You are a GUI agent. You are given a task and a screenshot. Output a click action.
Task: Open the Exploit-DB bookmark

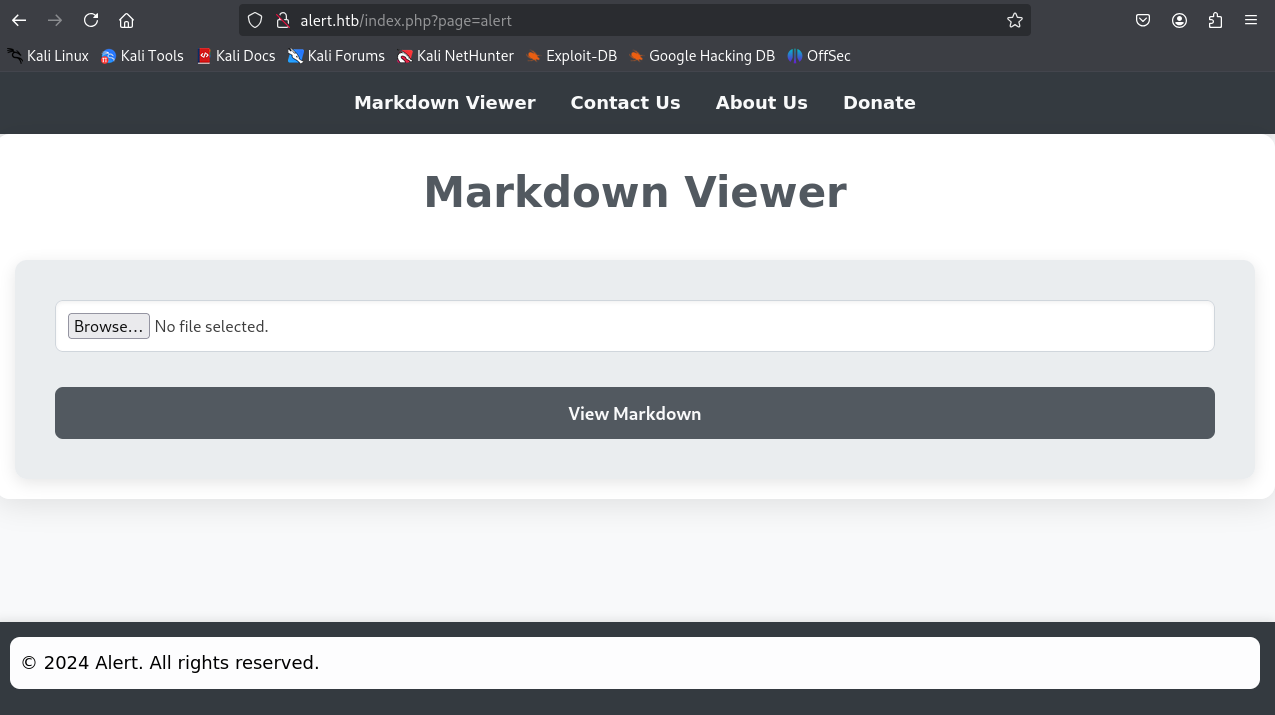point(572,56)
